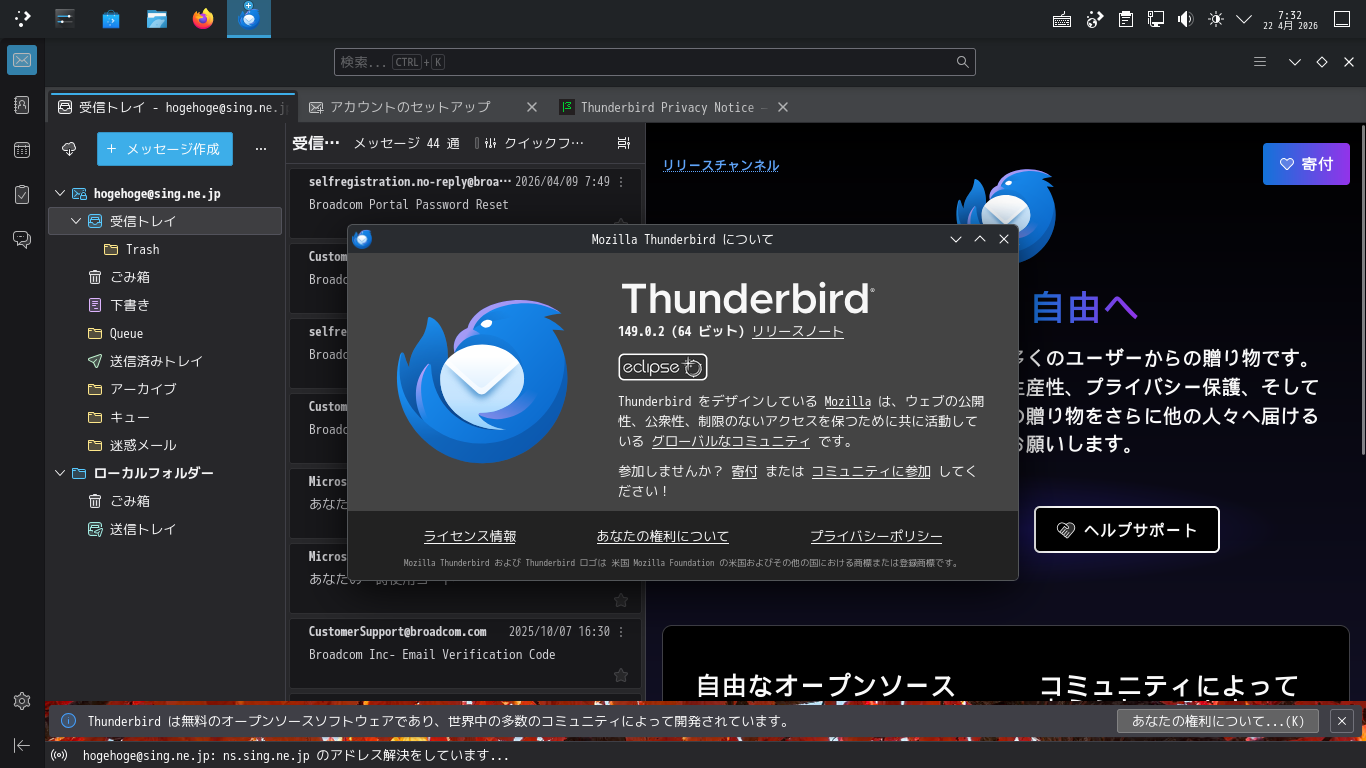Screen dimensions: 1366x768
Task: Collapse the ローカルフォルダー tree
Action: tap(60, 473)
